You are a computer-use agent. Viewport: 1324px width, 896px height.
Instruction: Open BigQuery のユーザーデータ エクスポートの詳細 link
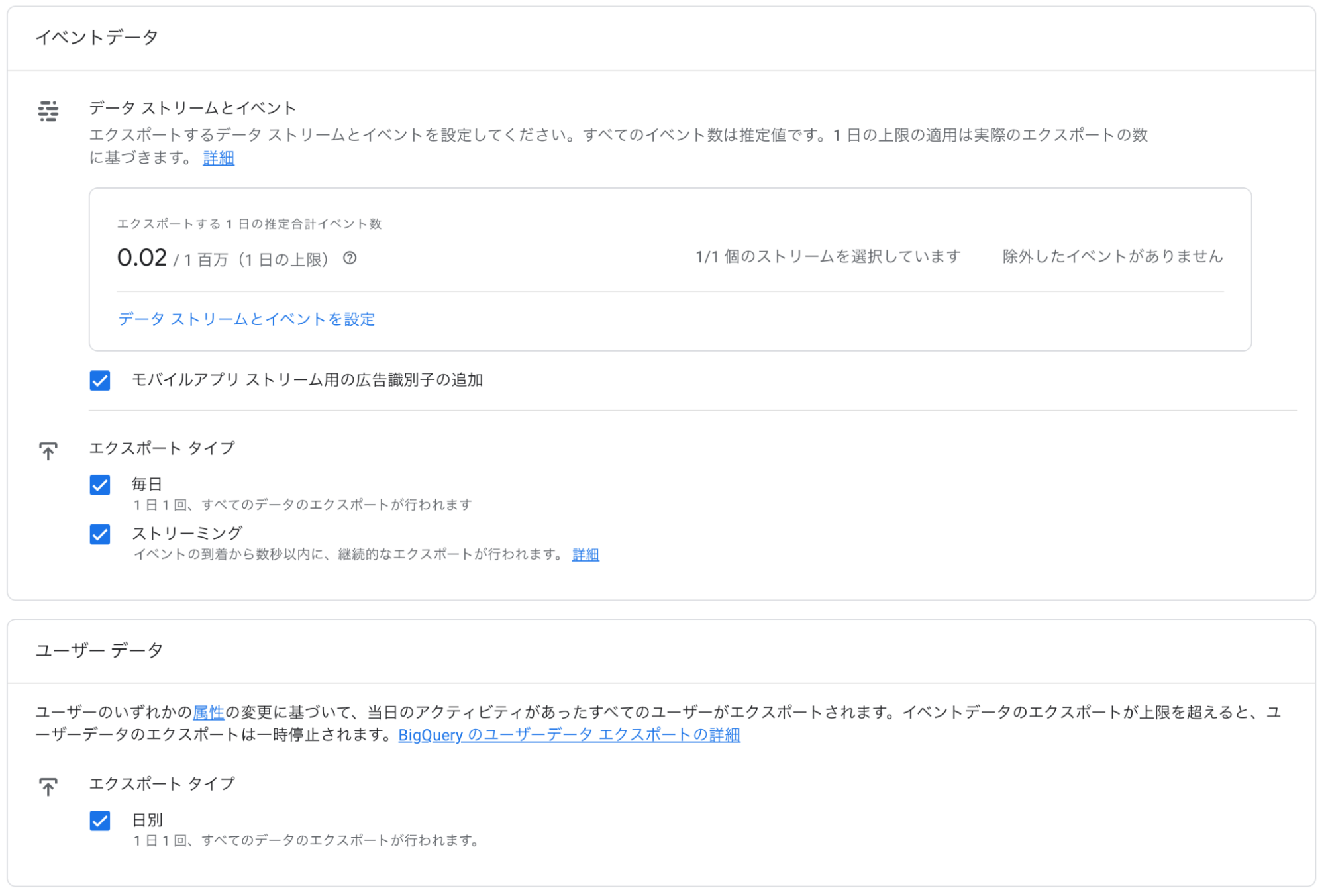click(569, 735)
